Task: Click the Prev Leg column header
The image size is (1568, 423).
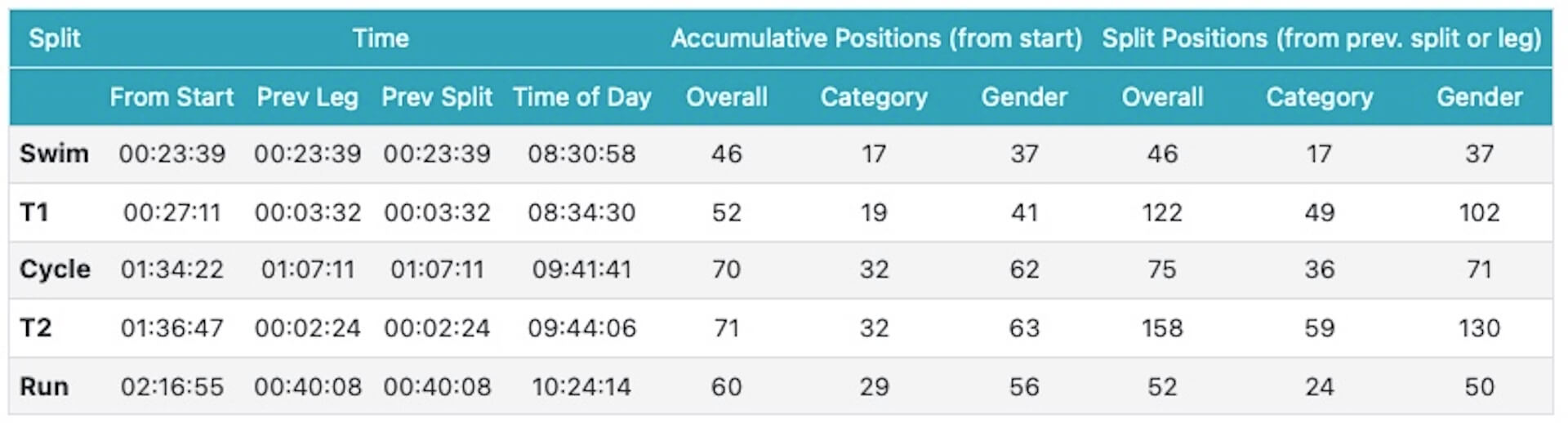Action: coord(307,97)
